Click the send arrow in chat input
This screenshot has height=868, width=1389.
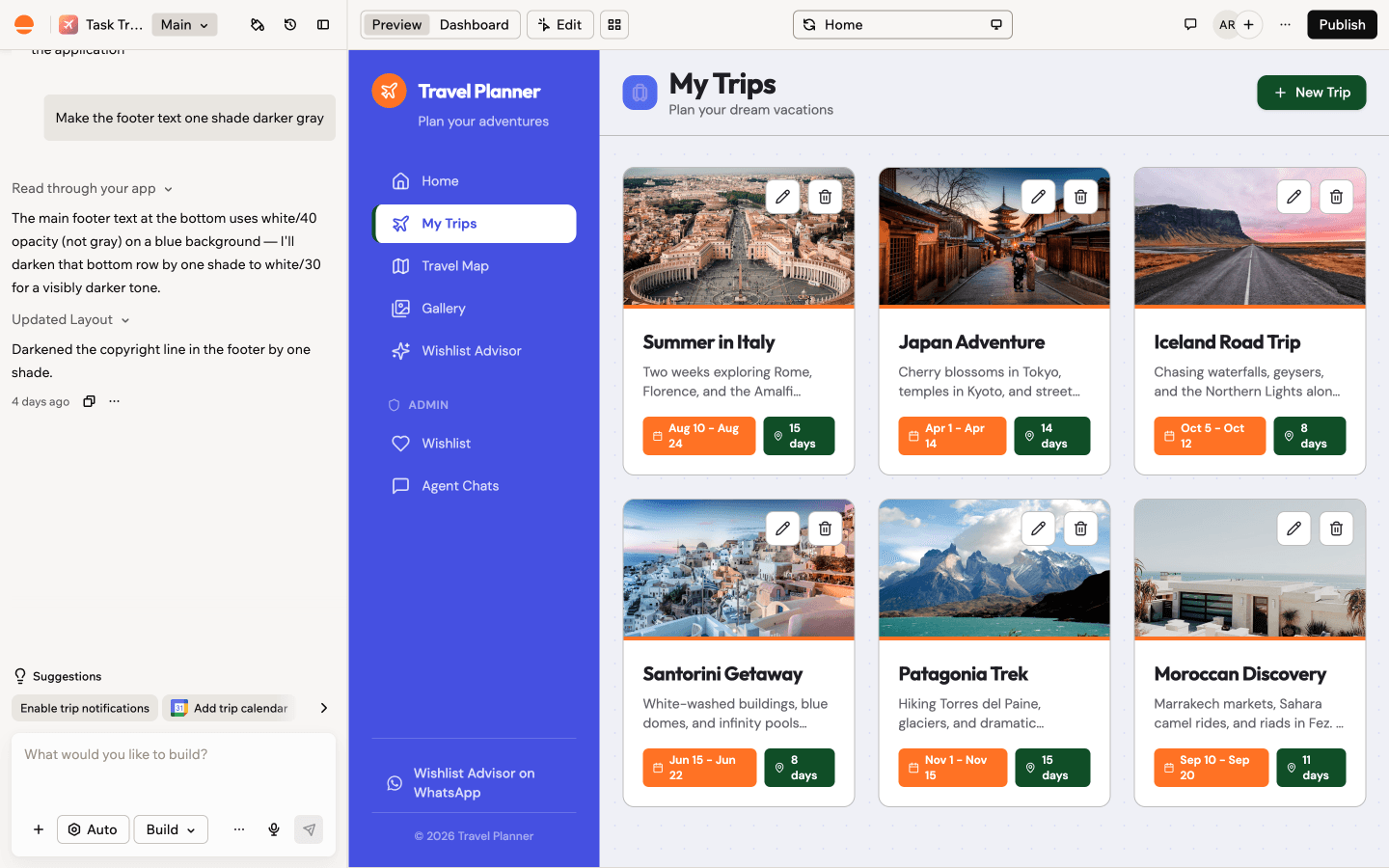point(309,829)
